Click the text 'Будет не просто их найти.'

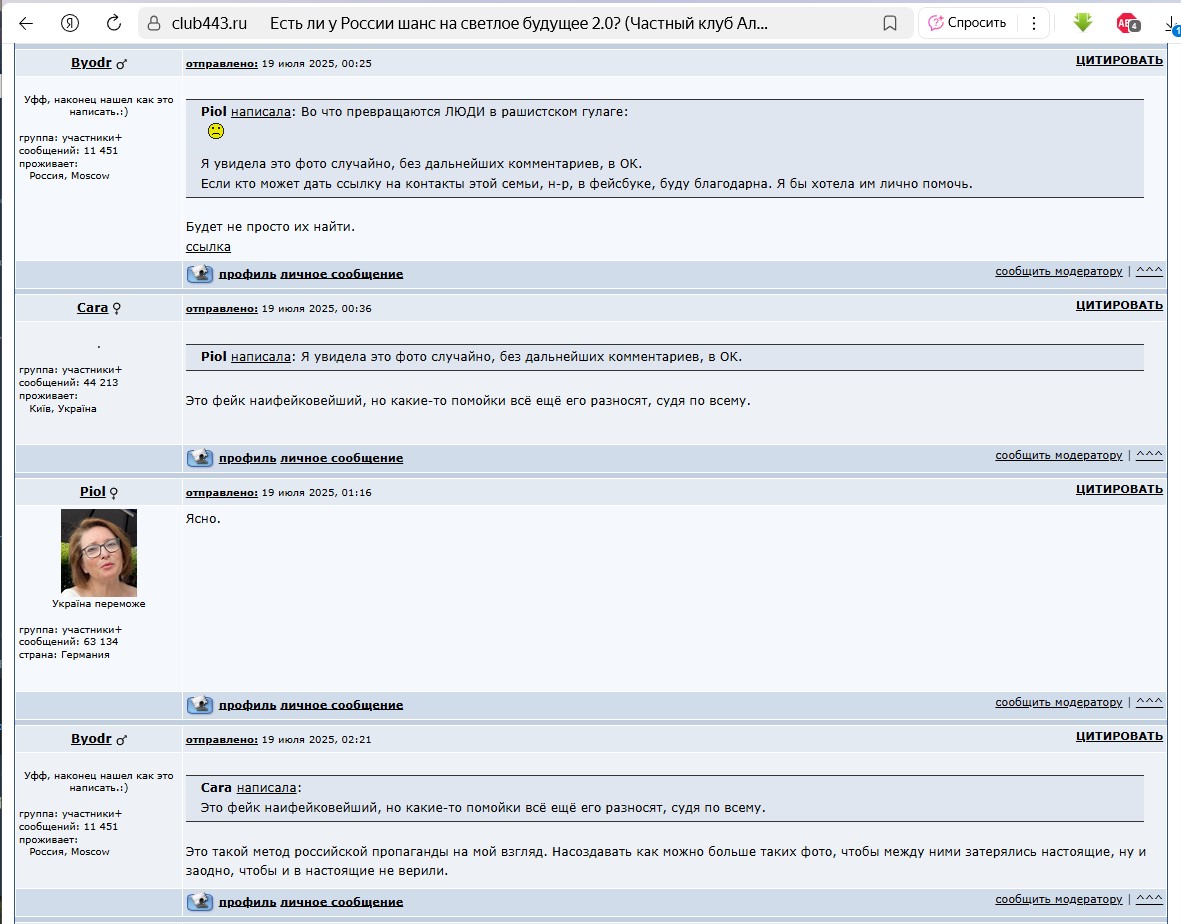pos(270,227)
